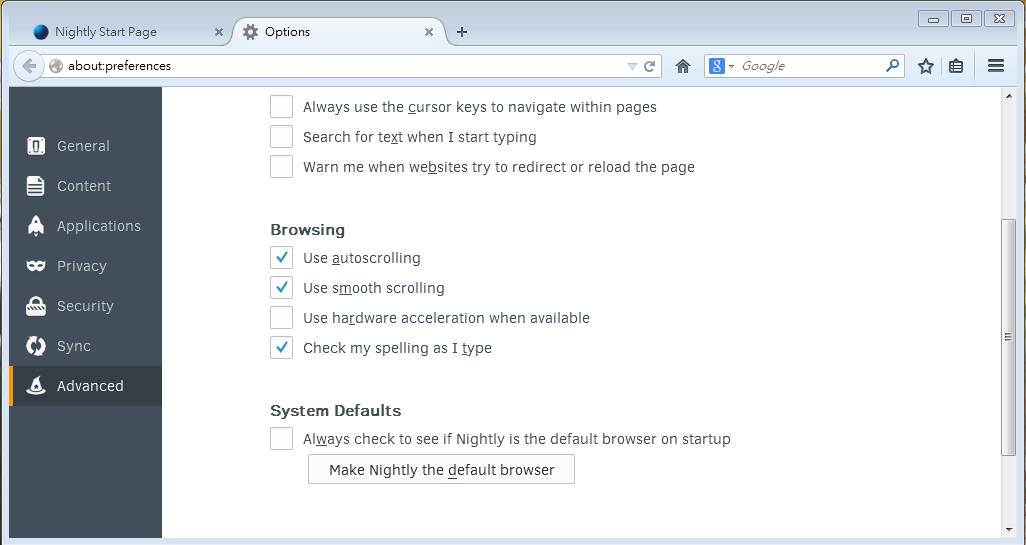The image size is (1026, 545).
Task: Enable hardware acceleration when available
Action: point(281,318)
